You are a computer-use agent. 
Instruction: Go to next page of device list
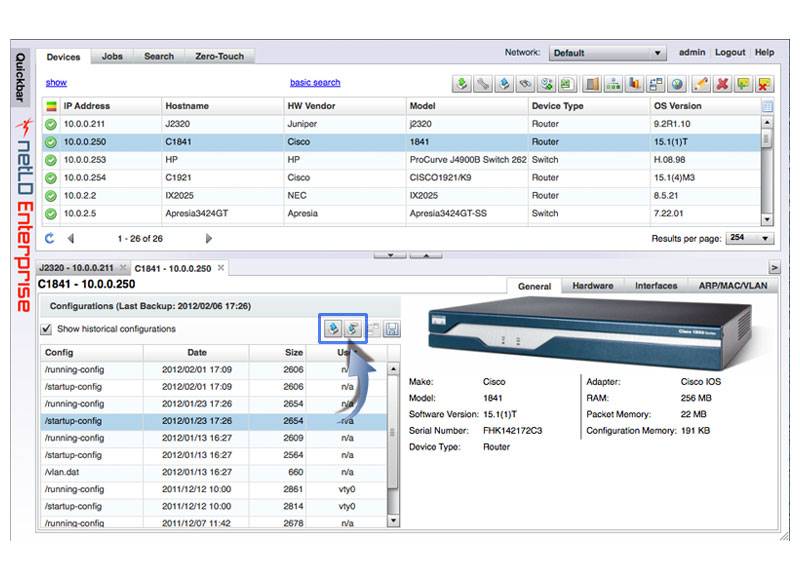(x=209, y=239)
